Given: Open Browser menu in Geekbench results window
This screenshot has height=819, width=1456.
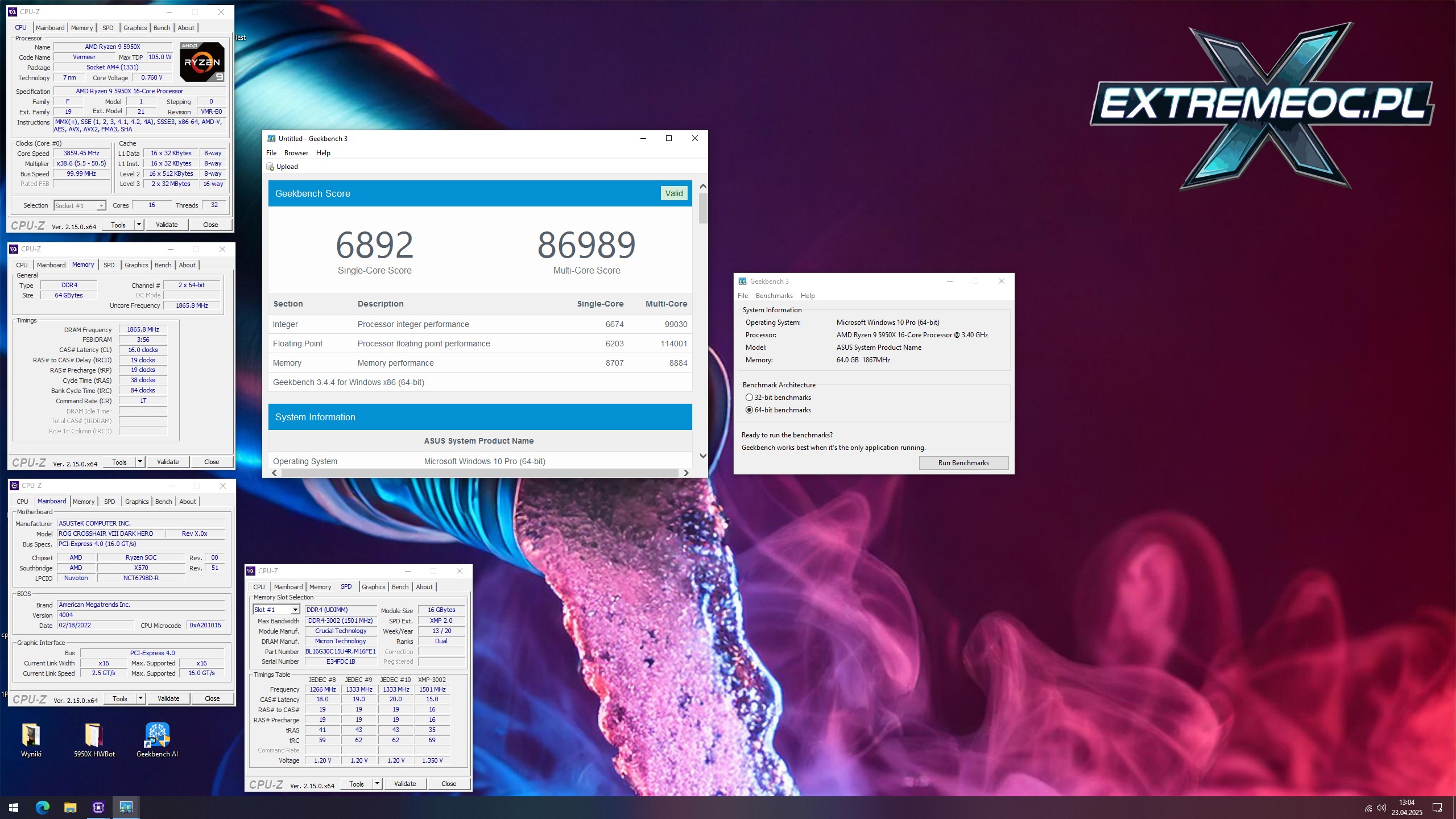Looking at the screenshot, I should coord(296,153).
